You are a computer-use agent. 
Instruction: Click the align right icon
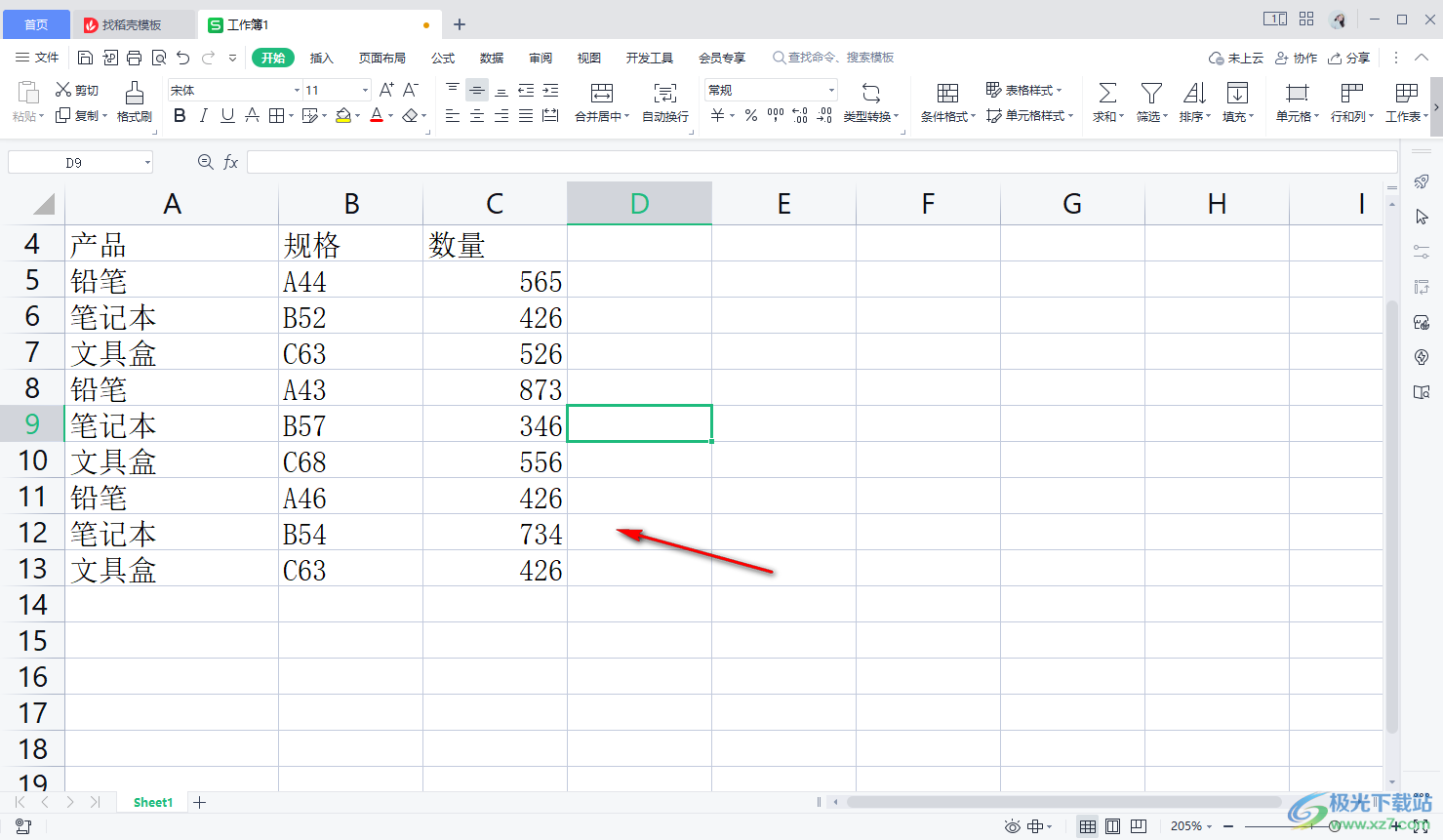[x=501, y=116]
